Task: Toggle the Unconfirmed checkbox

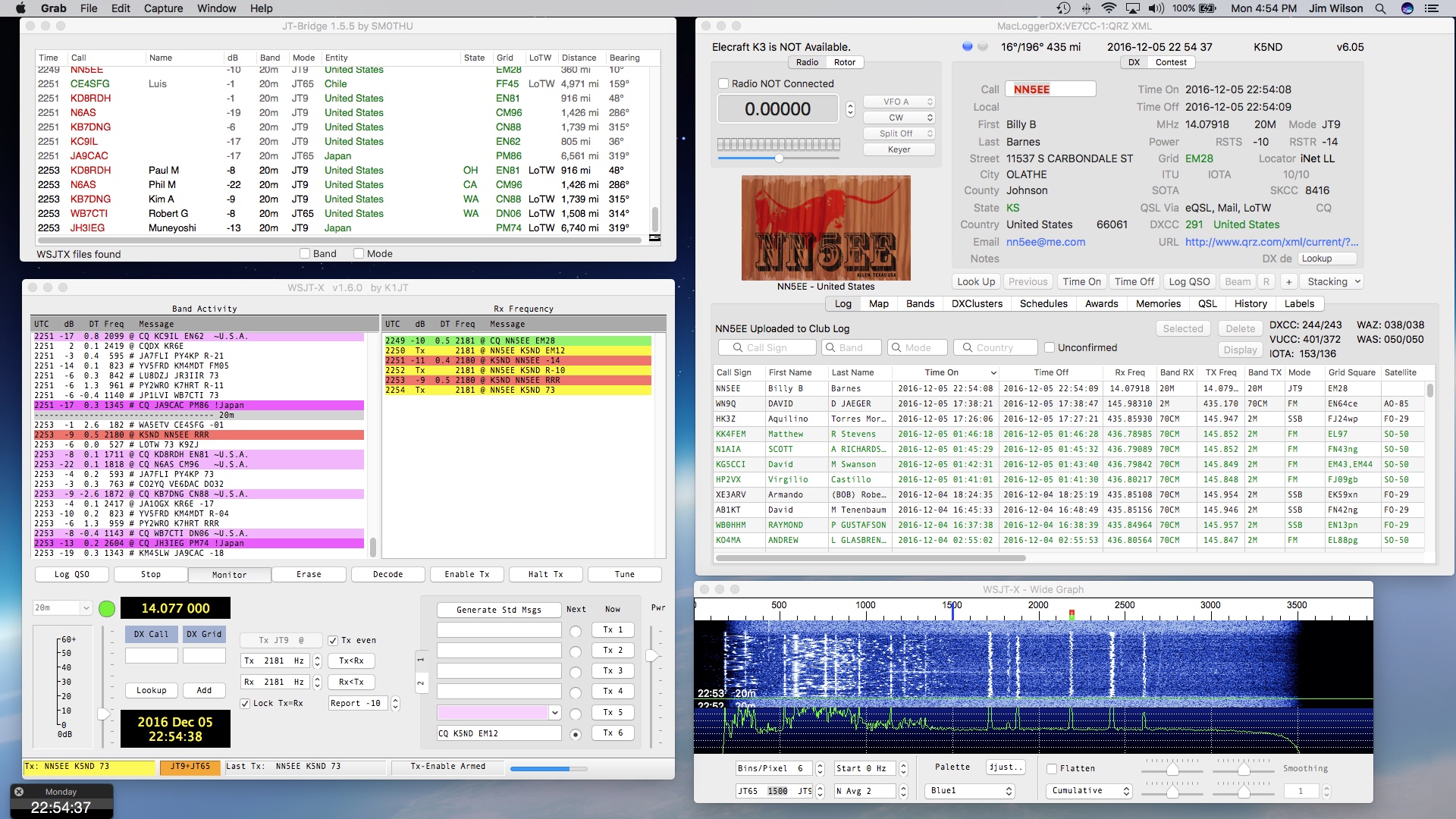Action: pos(1050,347)
